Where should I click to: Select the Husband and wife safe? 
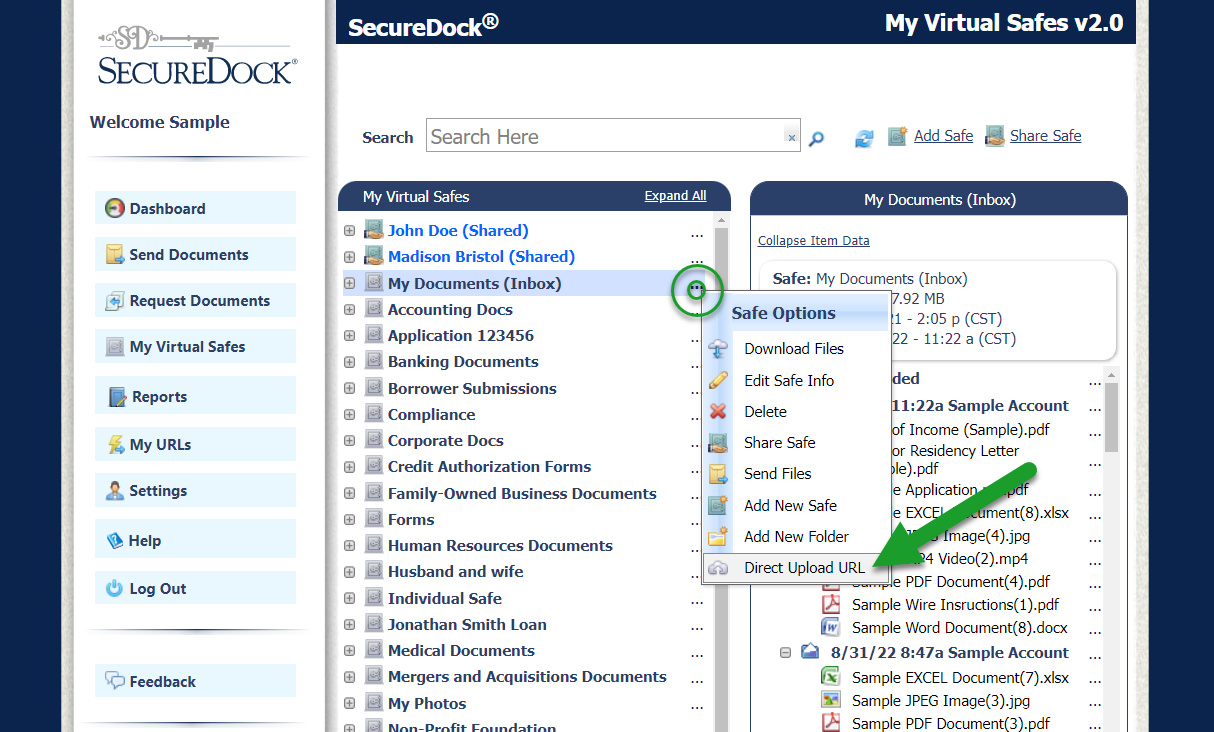(455, 571)
